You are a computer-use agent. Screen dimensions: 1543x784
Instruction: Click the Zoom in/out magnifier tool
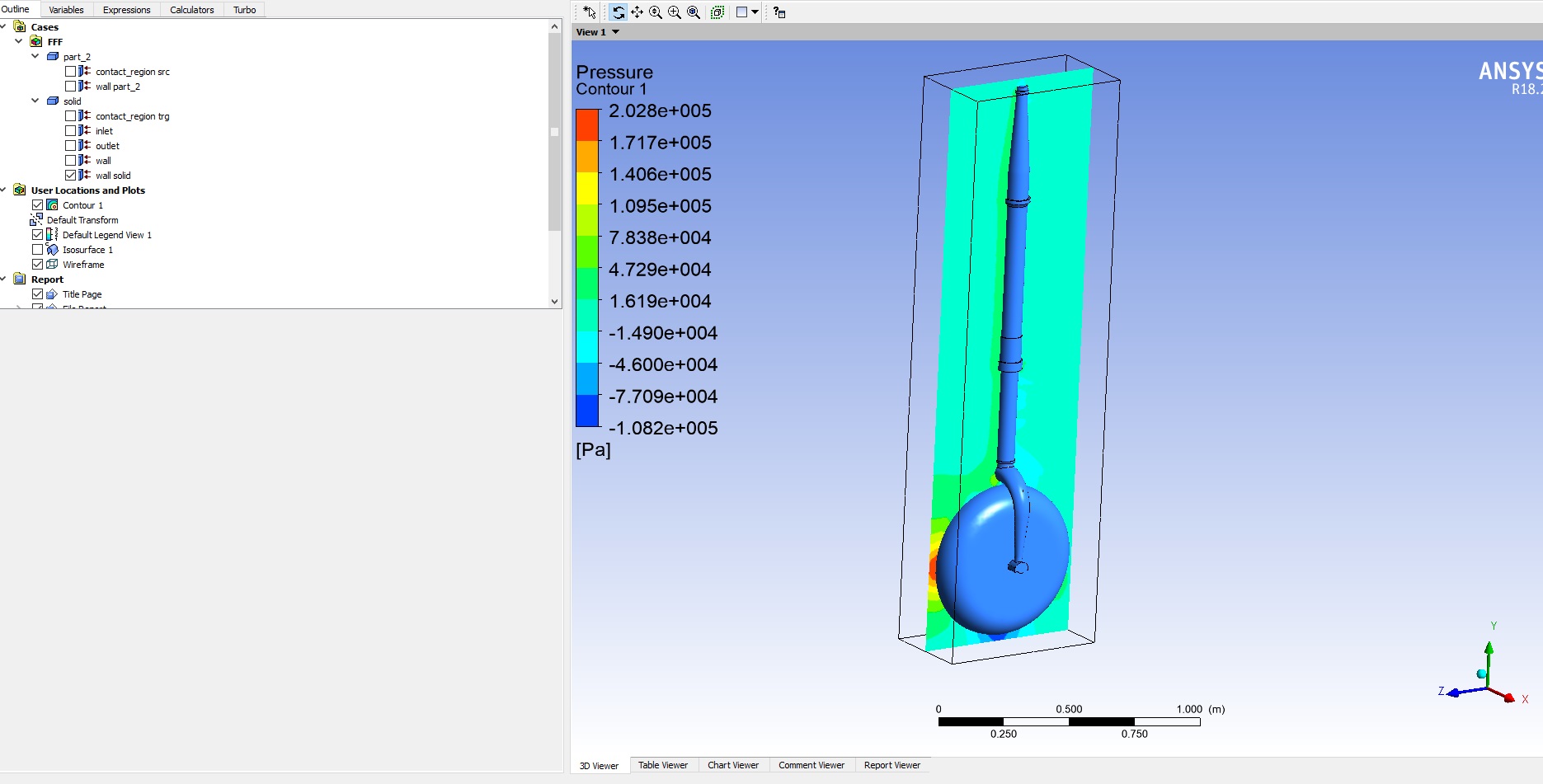(x=656, y=12)
